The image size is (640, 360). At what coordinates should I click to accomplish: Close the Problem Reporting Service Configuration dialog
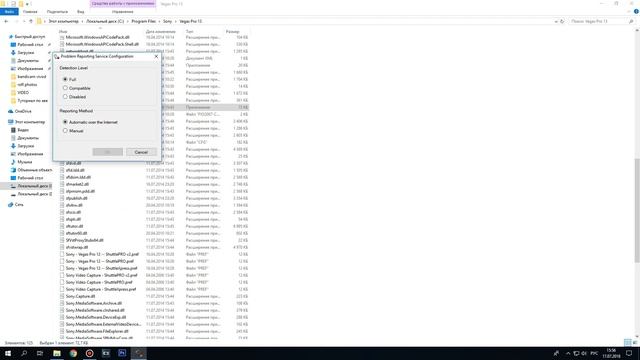click(x=156, y=56)
